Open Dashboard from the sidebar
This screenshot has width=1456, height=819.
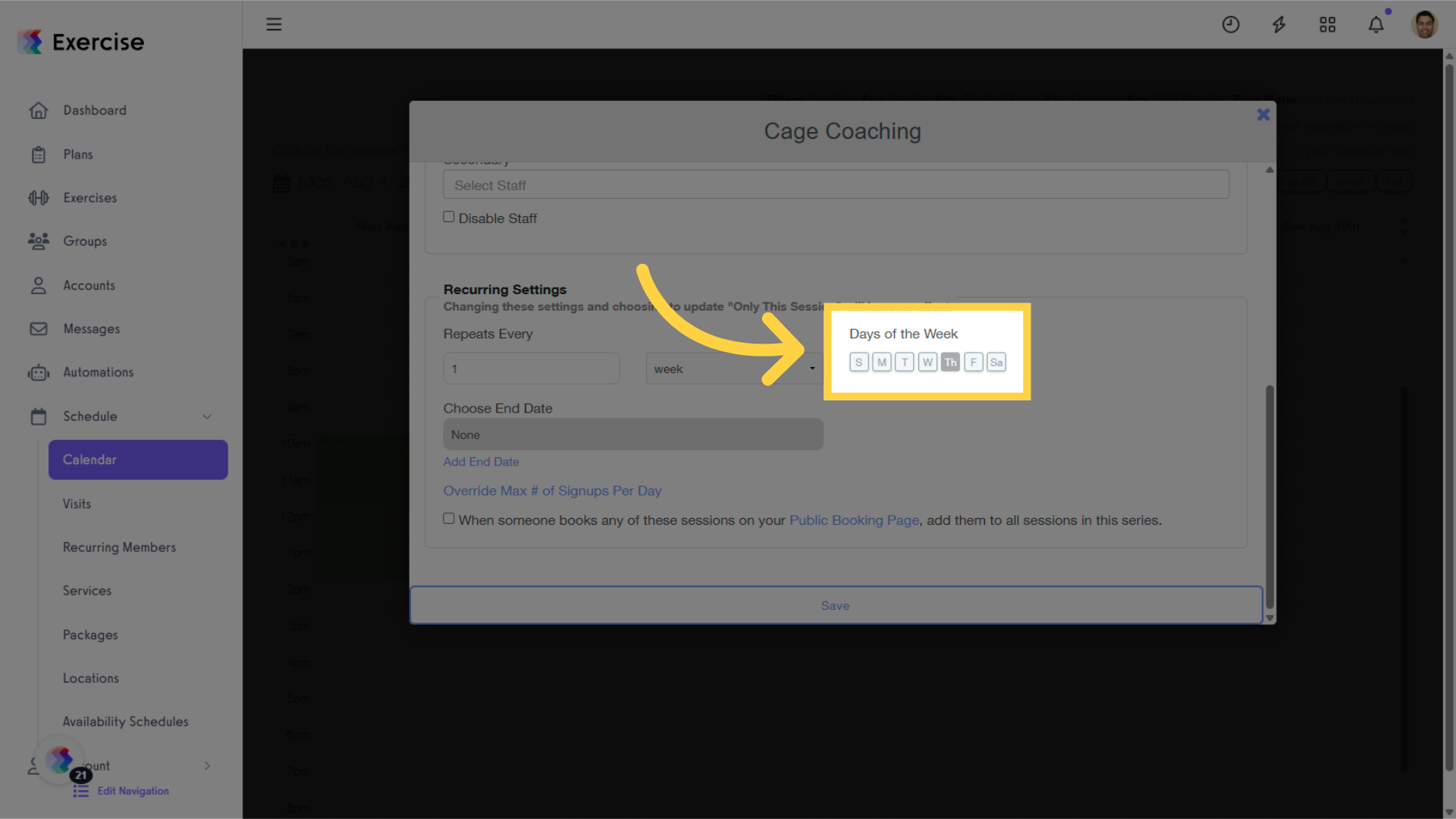click(94, 110)
